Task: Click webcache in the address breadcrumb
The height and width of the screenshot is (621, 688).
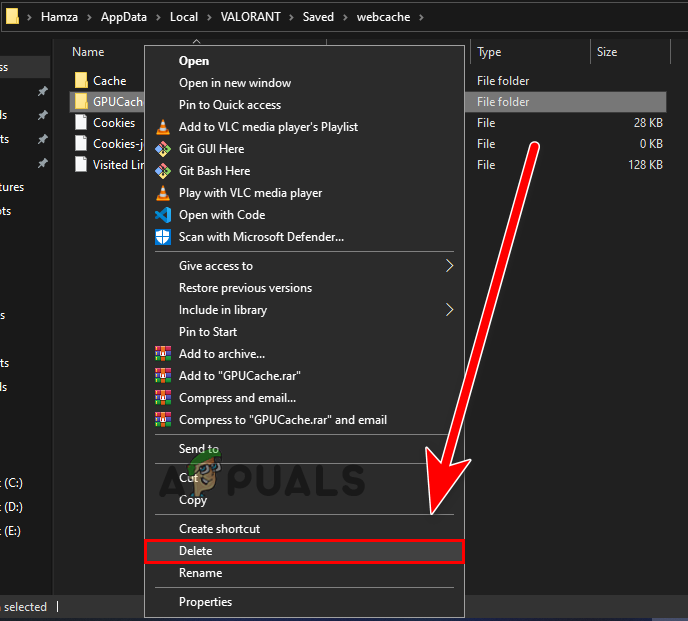Action: (383, 17)
